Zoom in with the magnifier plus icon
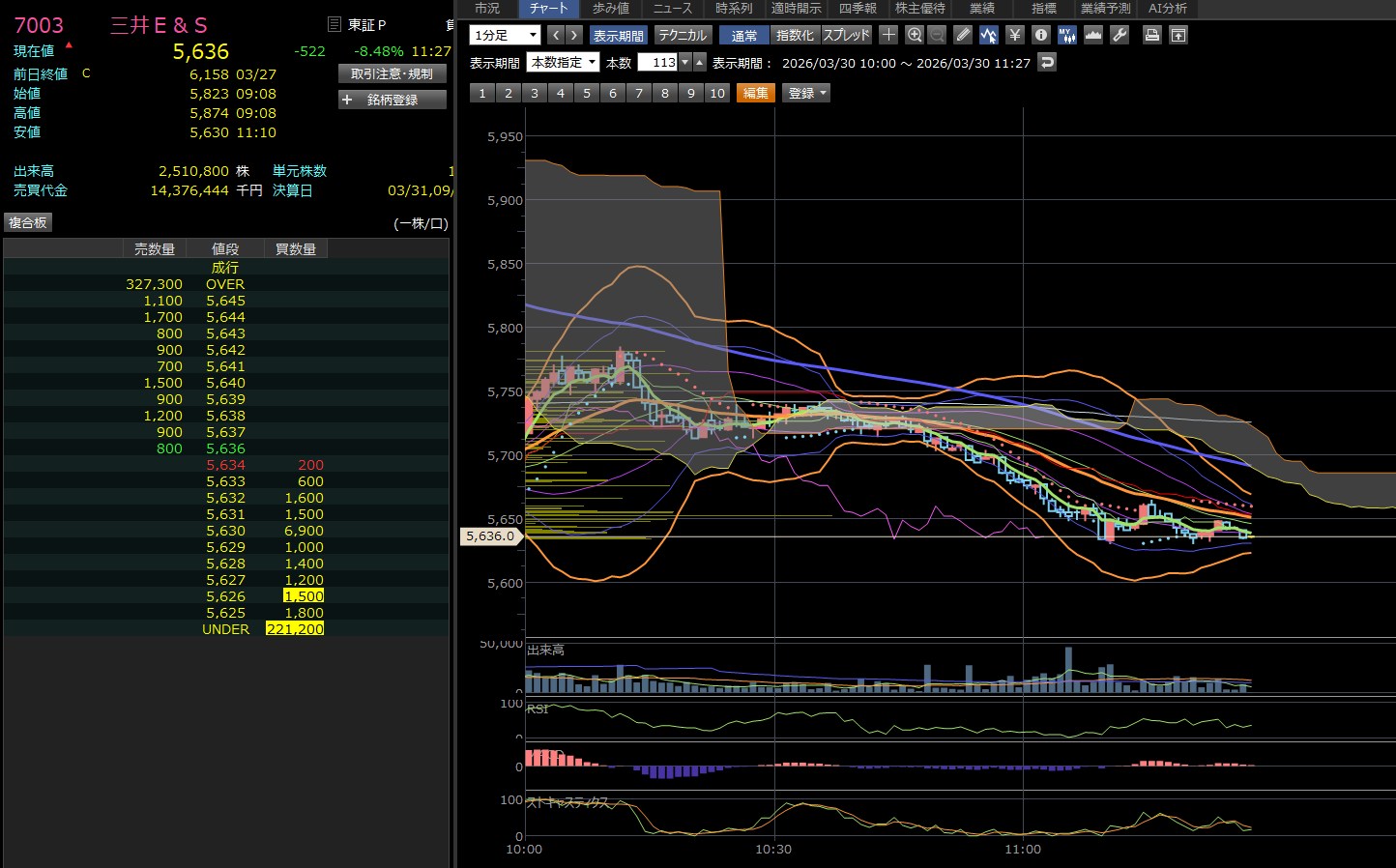The width and height of the screenshot is (1396, 868). 915,35
